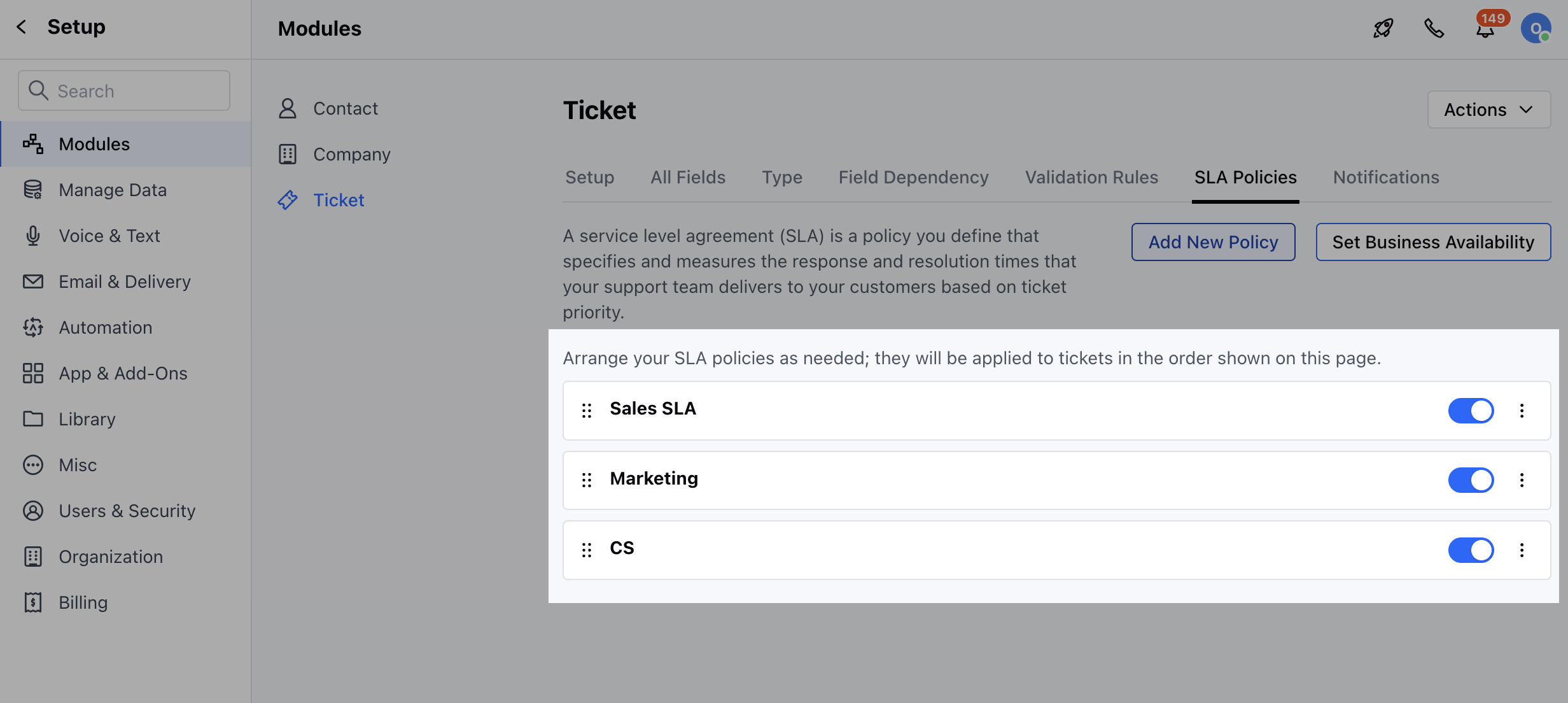The height and width of the screenshot is (703, 1568).
Task: Open CS policy three-dot menu
Action: 1522,550
